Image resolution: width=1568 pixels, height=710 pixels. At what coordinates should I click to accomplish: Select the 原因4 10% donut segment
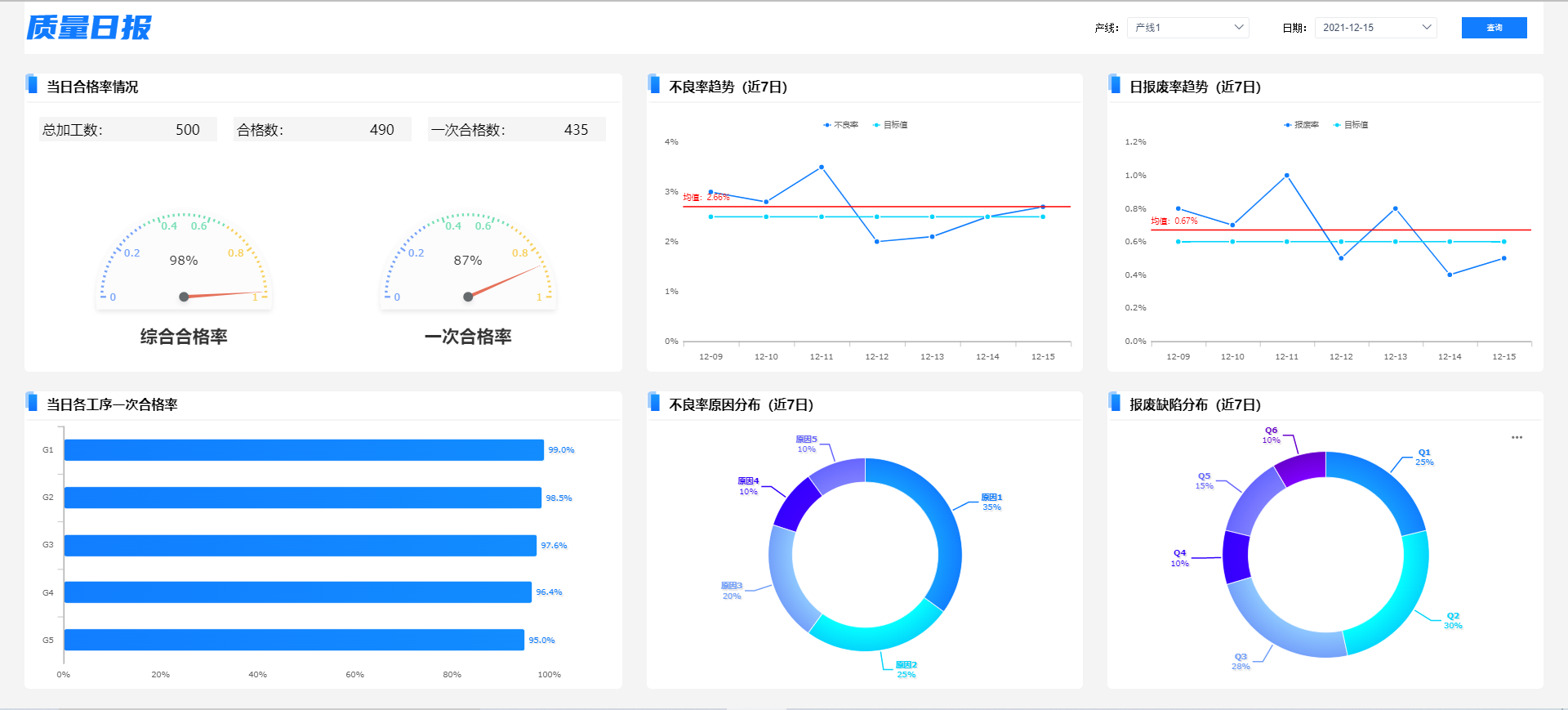[795, 504]
